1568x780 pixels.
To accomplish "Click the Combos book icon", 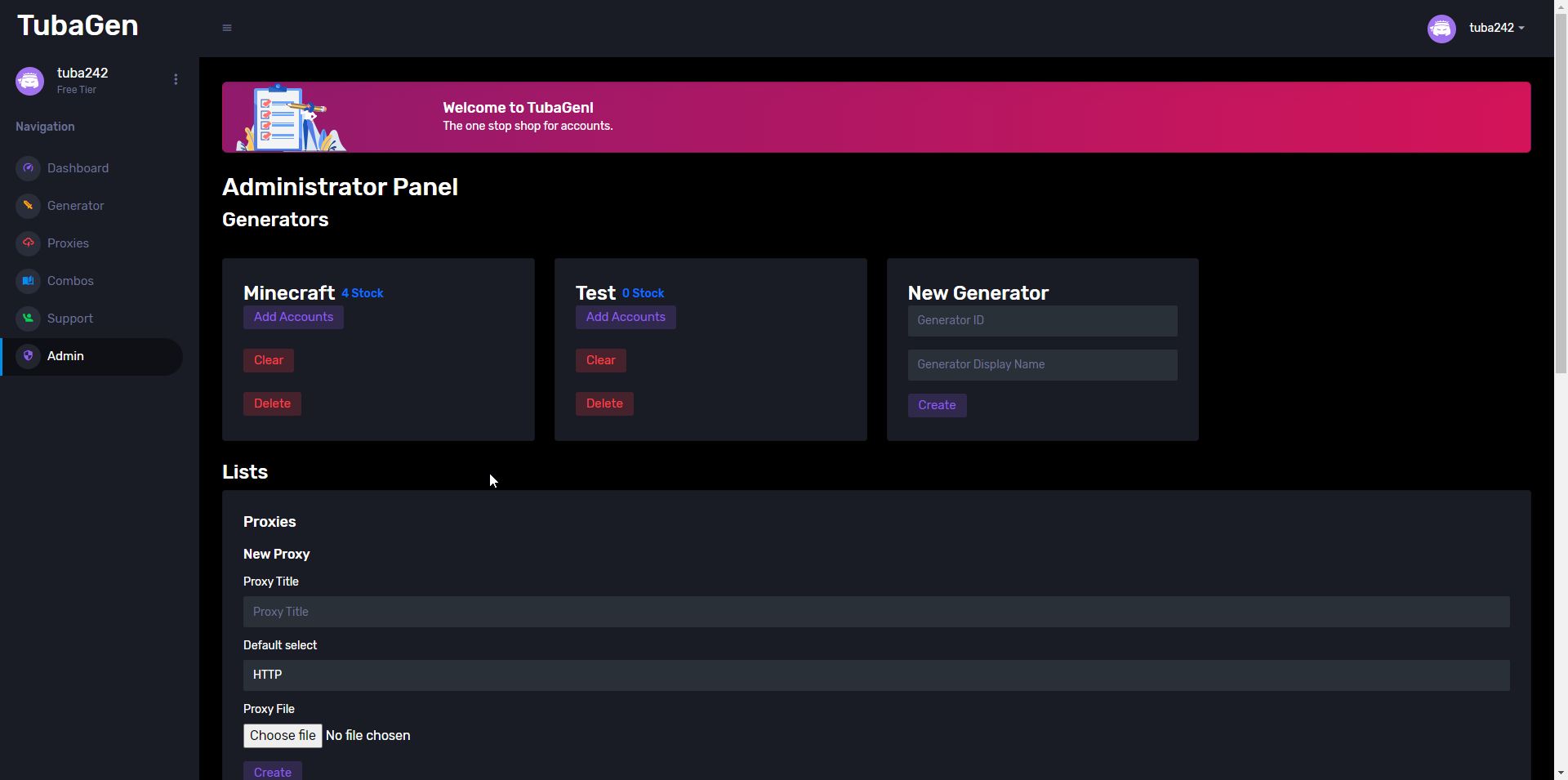I will (x=29, y=281).
